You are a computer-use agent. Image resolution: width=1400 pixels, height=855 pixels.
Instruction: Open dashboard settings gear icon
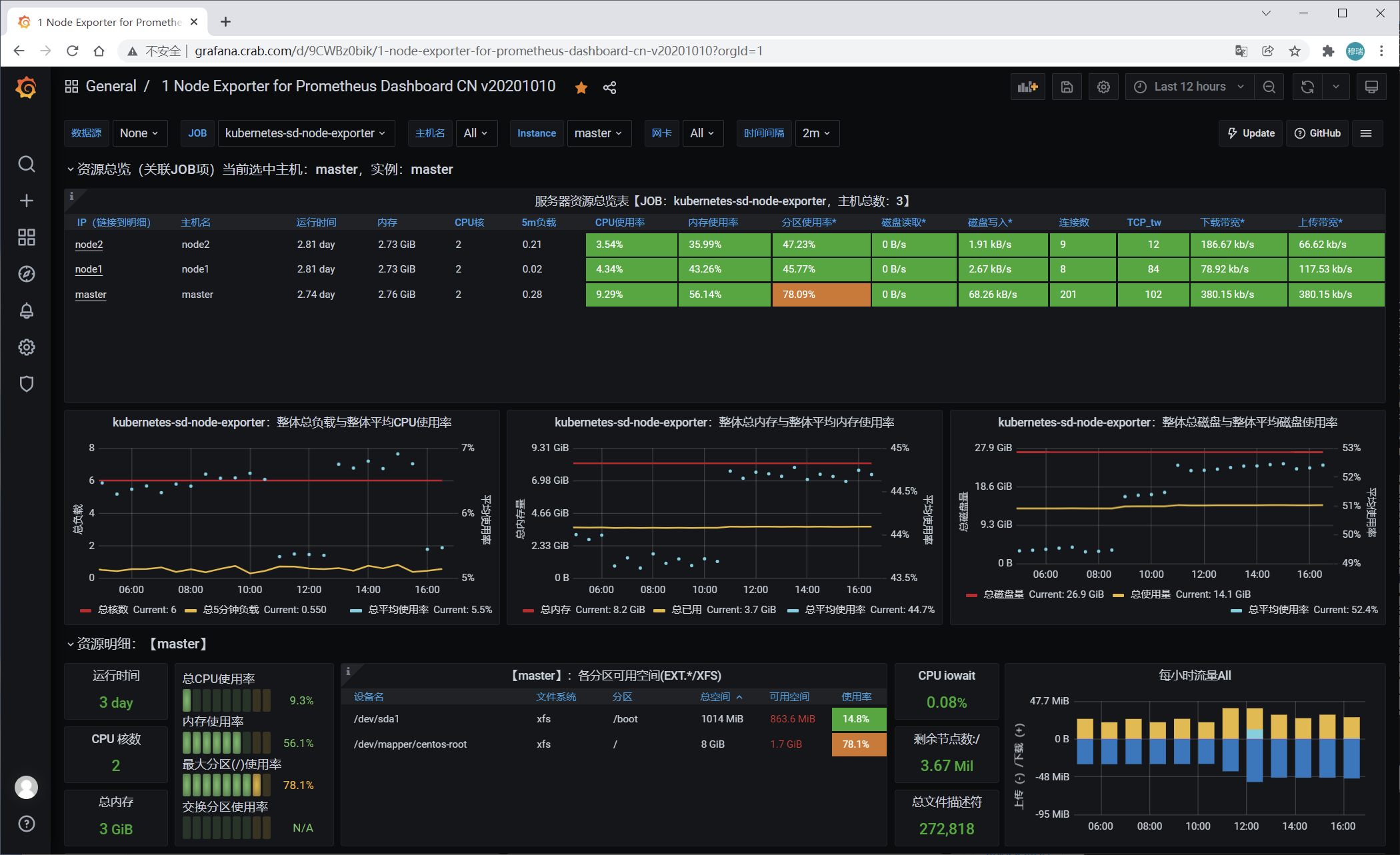click(1103, 87)
